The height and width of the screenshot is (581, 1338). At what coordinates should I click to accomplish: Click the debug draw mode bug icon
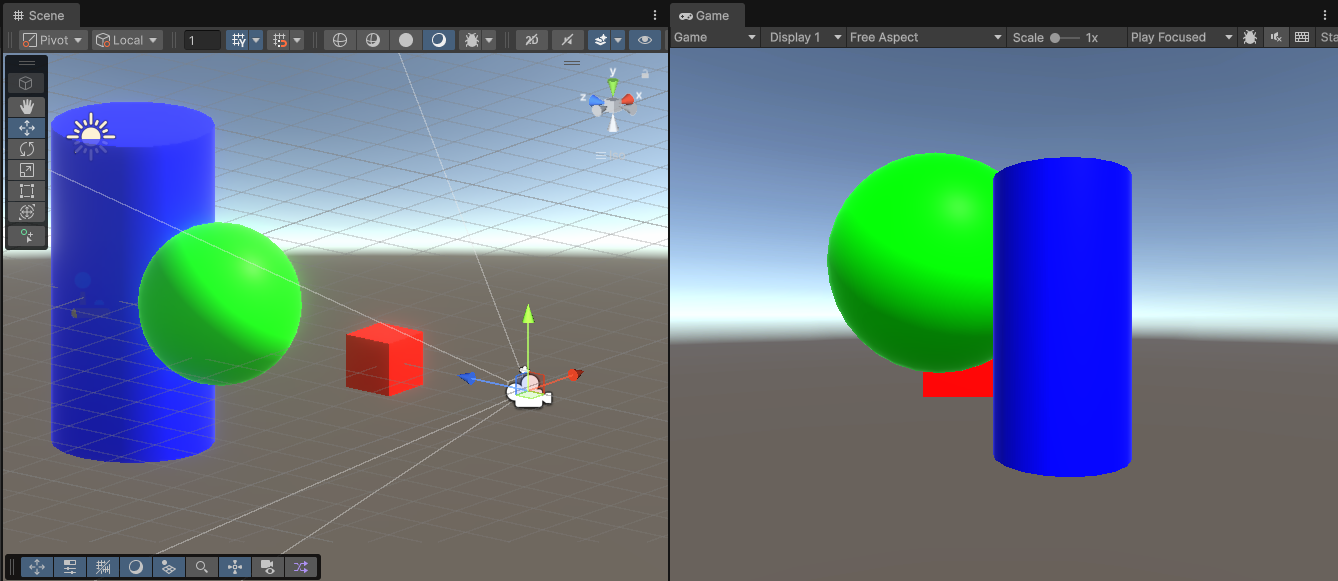470,40
